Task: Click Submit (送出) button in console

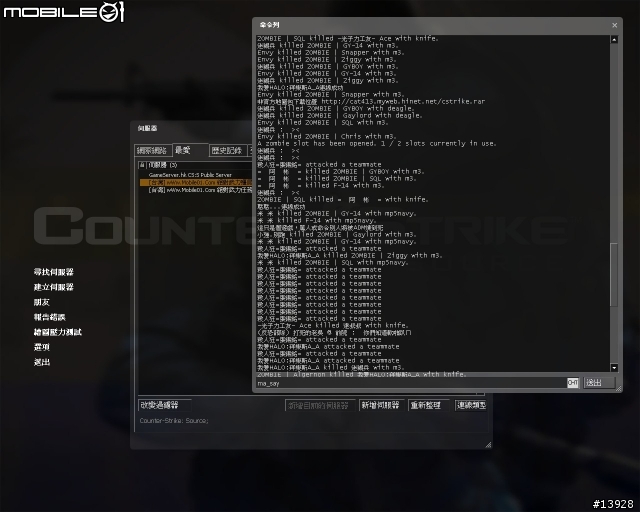Action: point(599,383)
